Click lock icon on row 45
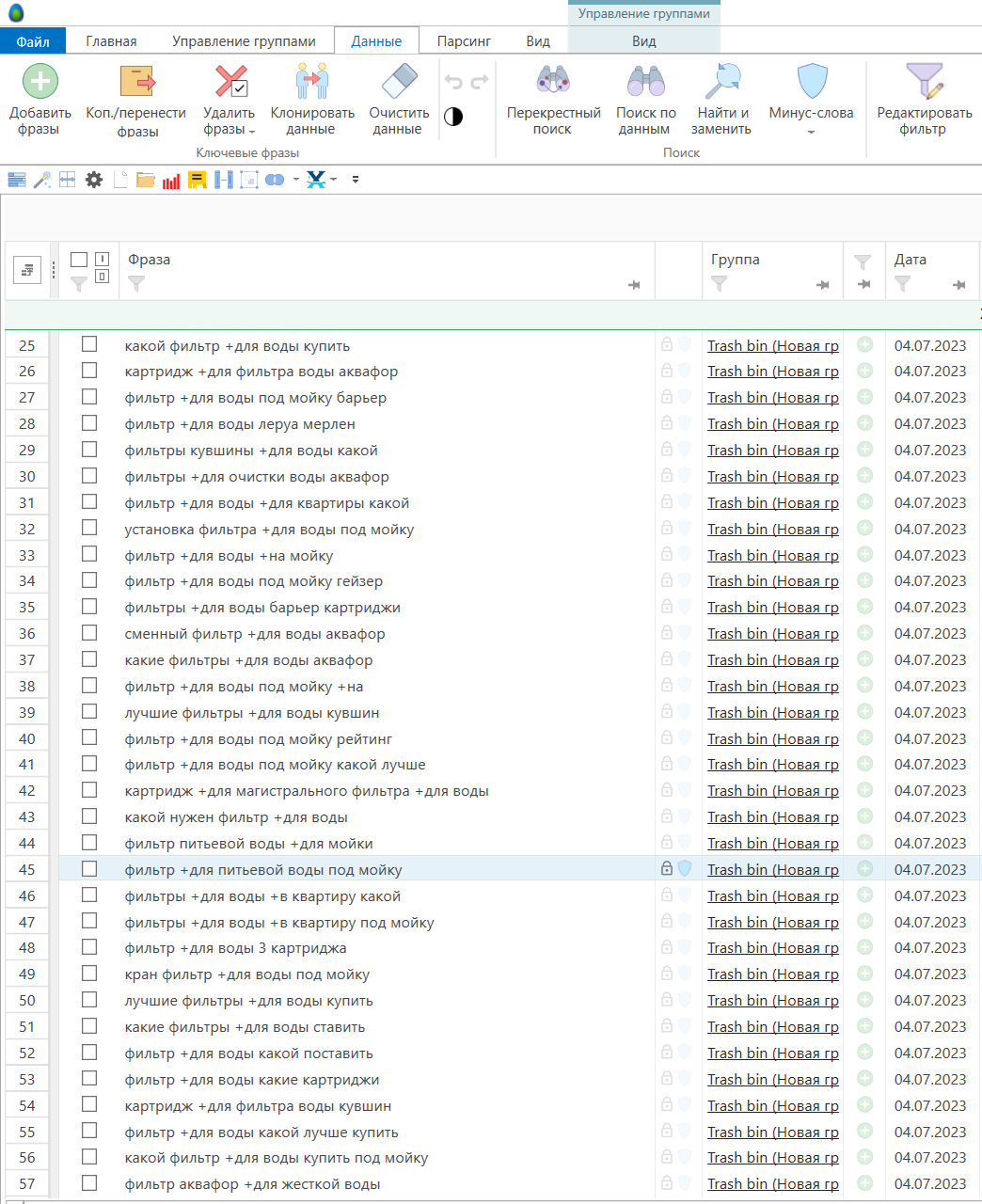The height and width of the screenshot is (1204, 982). pyautogui.click(x=667, y=869)
